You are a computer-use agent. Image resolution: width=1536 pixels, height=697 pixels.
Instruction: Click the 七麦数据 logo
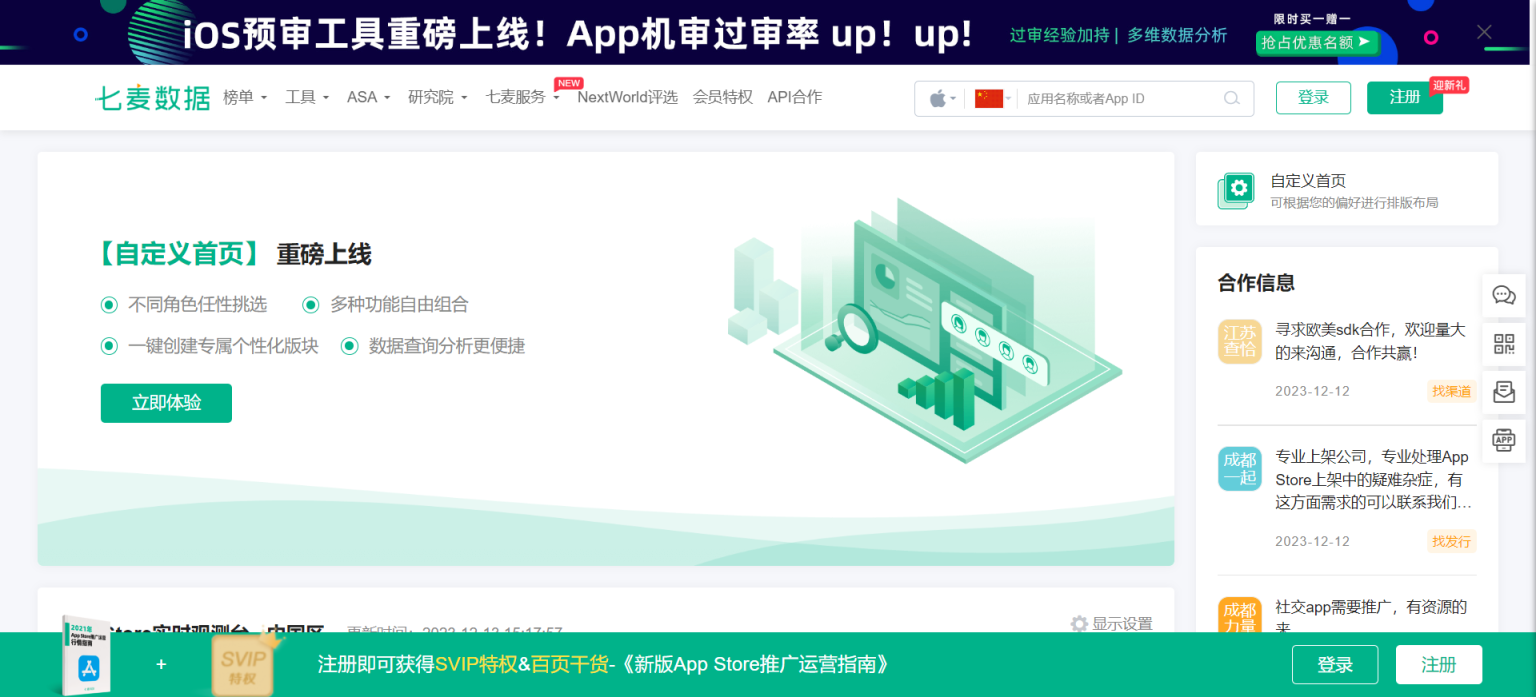click(152, 97)
